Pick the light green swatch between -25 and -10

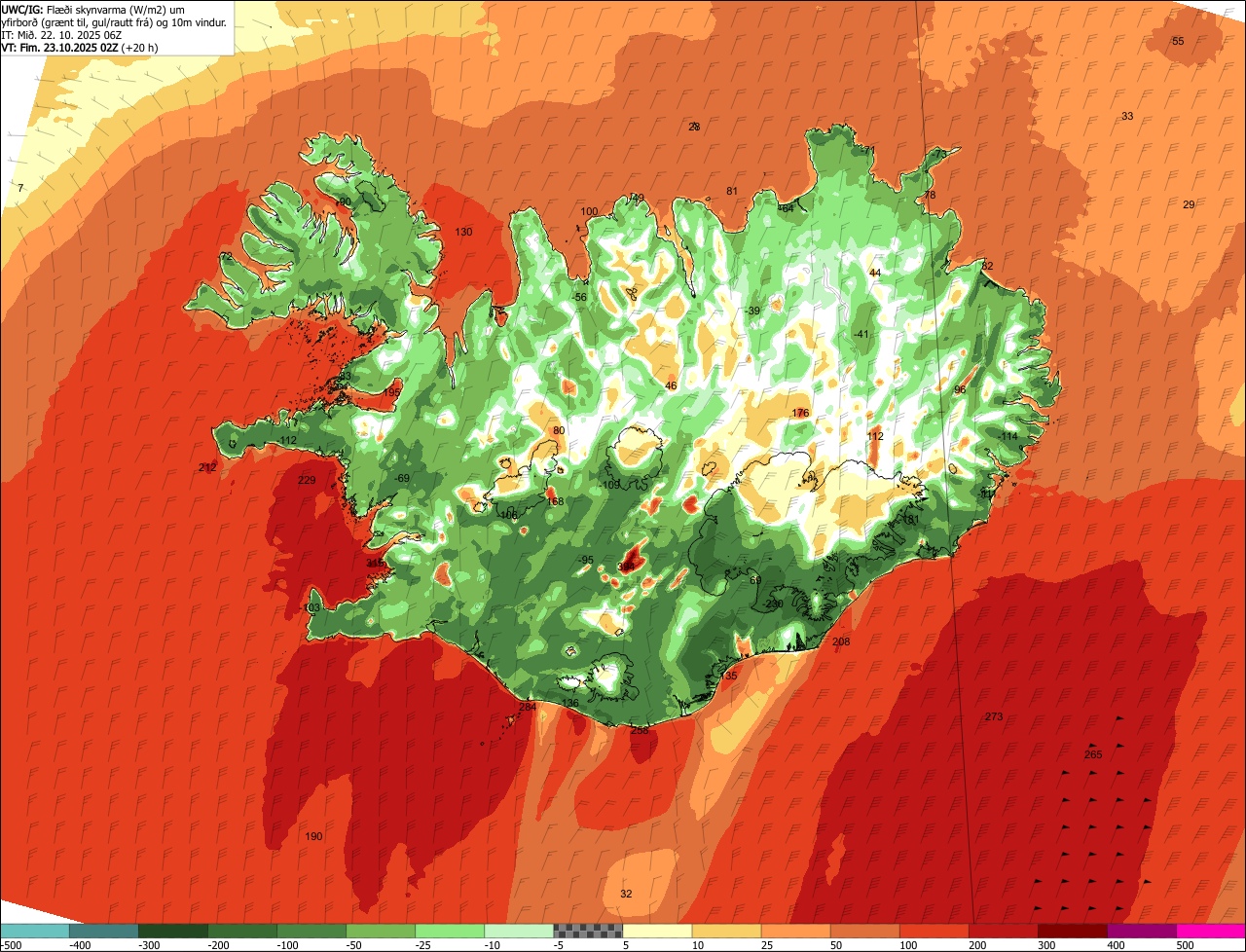[x=450, y=931]
